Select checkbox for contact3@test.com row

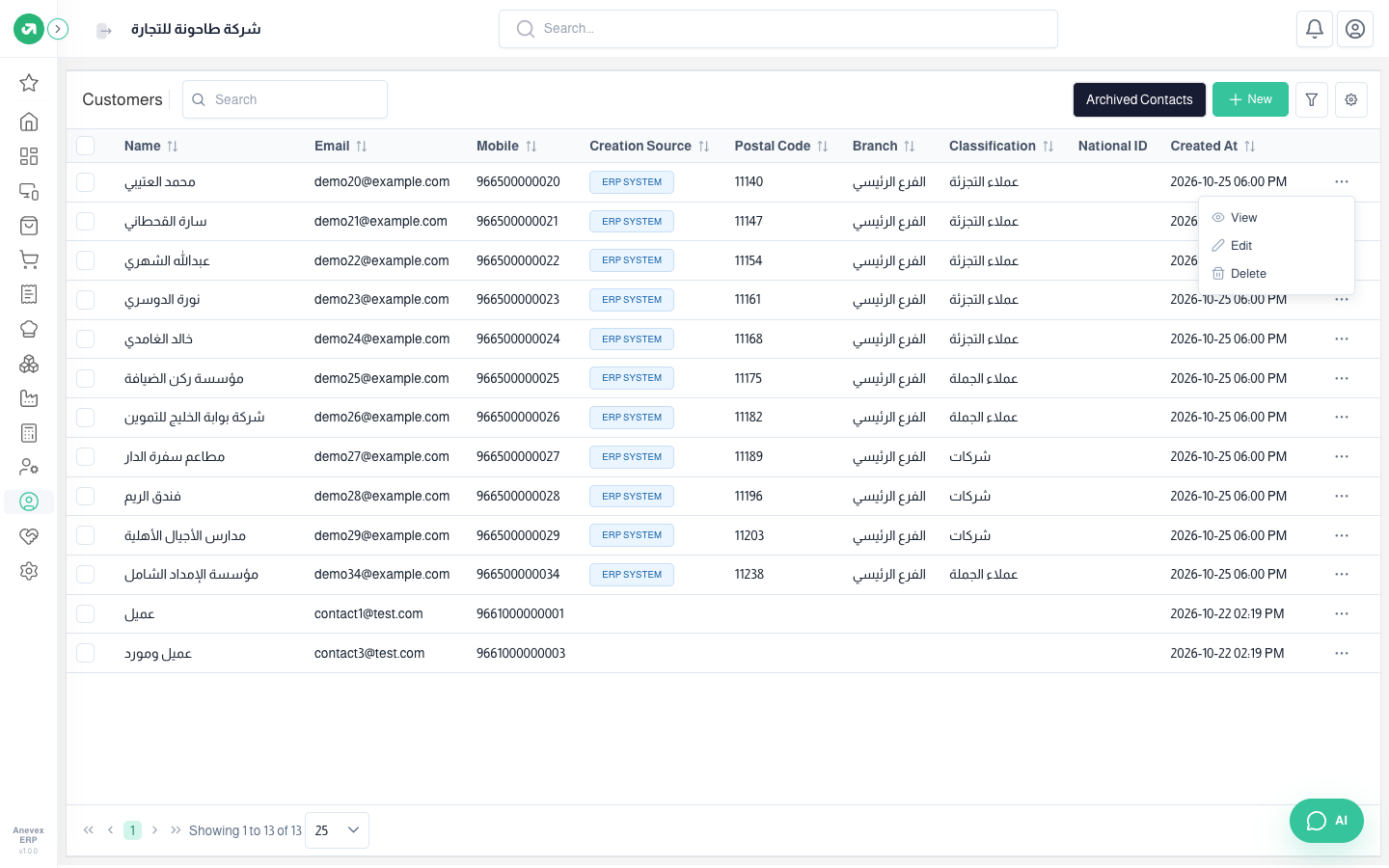[x=86, y=653]
